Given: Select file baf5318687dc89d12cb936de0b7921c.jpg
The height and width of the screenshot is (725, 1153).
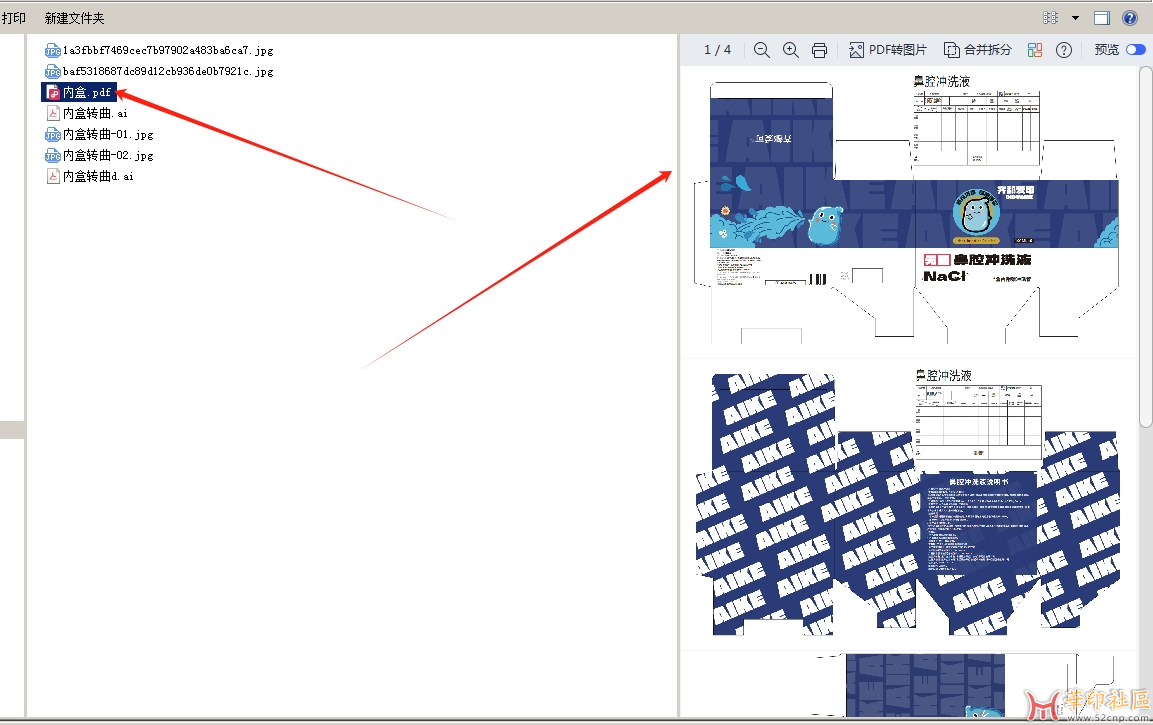Looking at the screenshot, I should point(159,71).
